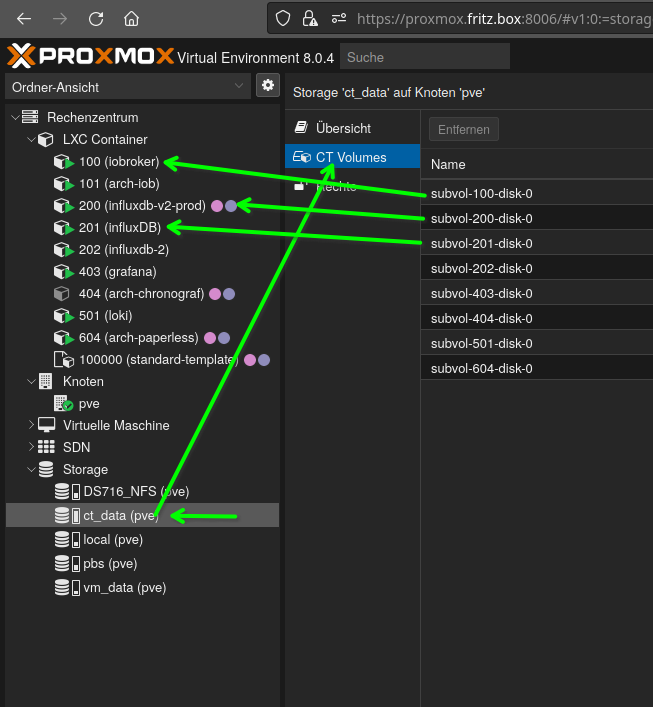The height and width of the screenshot is (707, 653).
Task: Open tree settings gear button
Action: (x=268, y=85)
